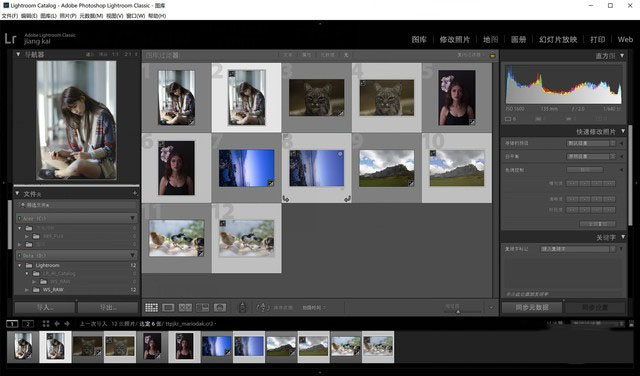The width and height of the screenshot is (640, 376).
Task: Open the Metadata (元数据) menu
Action: tap(91, 16)
